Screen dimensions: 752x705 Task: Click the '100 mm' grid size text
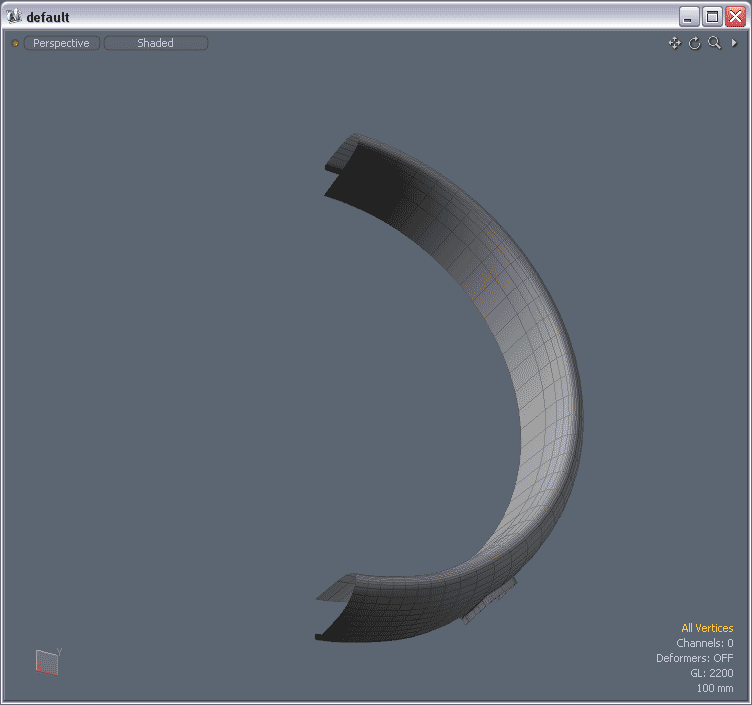pyautogui.click(x=715, y=688)
